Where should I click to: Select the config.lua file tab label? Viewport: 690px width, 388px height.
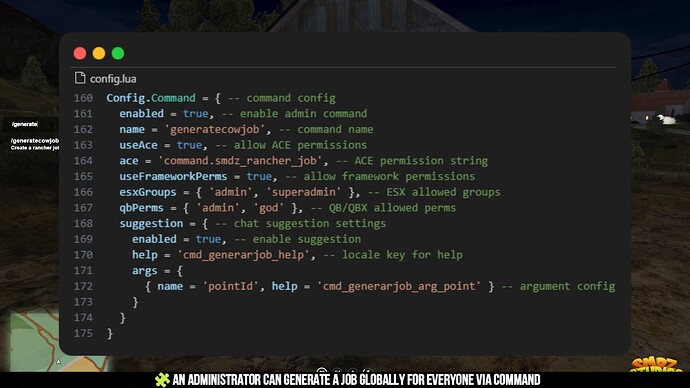(x=113, y=79)
